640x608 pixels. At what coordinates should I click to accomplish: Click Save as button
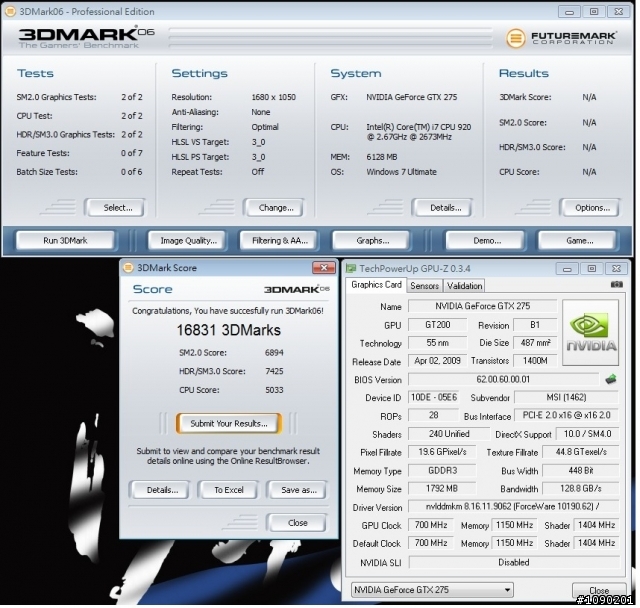click(x=298, y=490)
